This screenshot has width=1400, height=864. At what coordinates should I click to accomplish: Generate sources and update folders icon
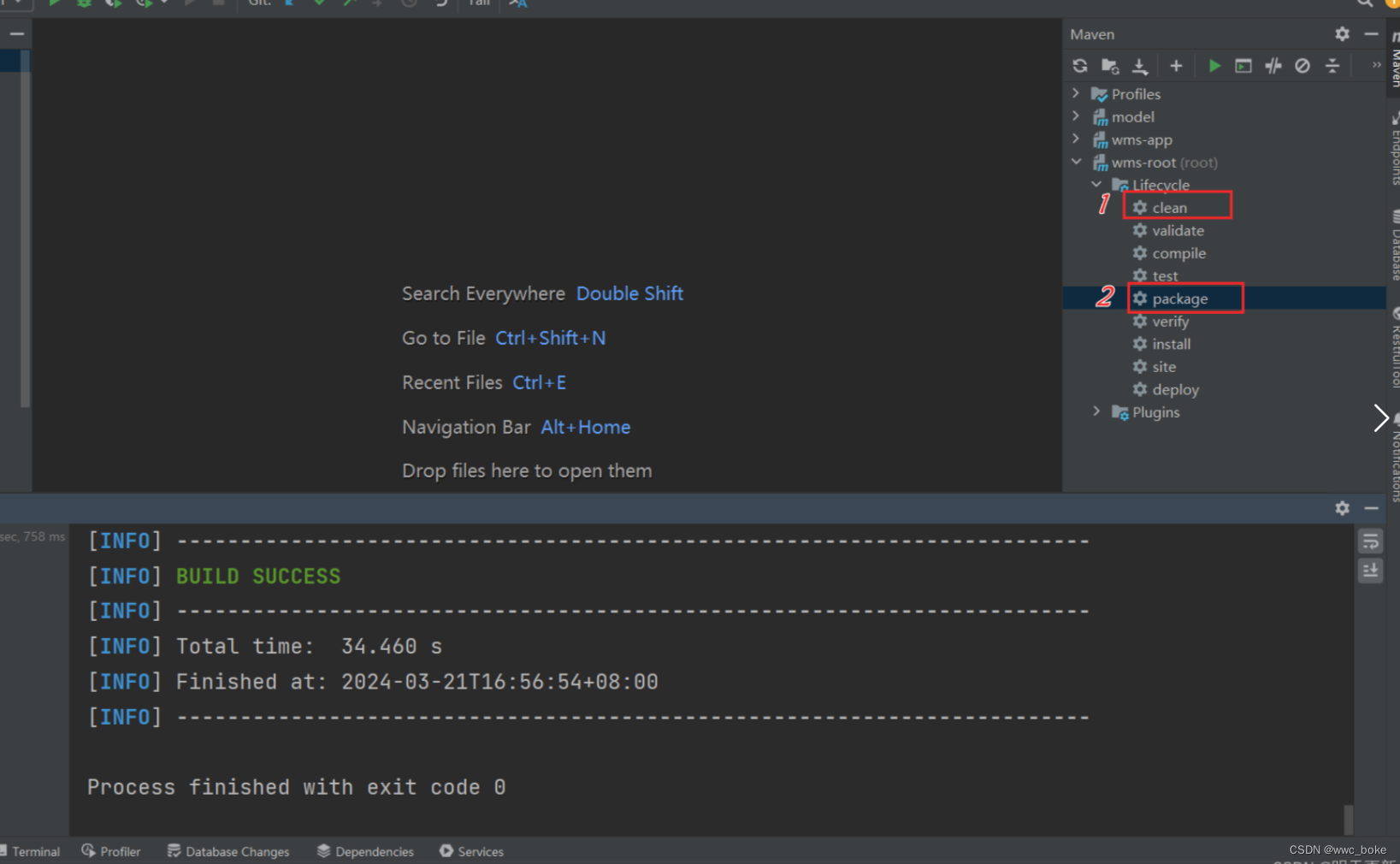point(1110,66)
